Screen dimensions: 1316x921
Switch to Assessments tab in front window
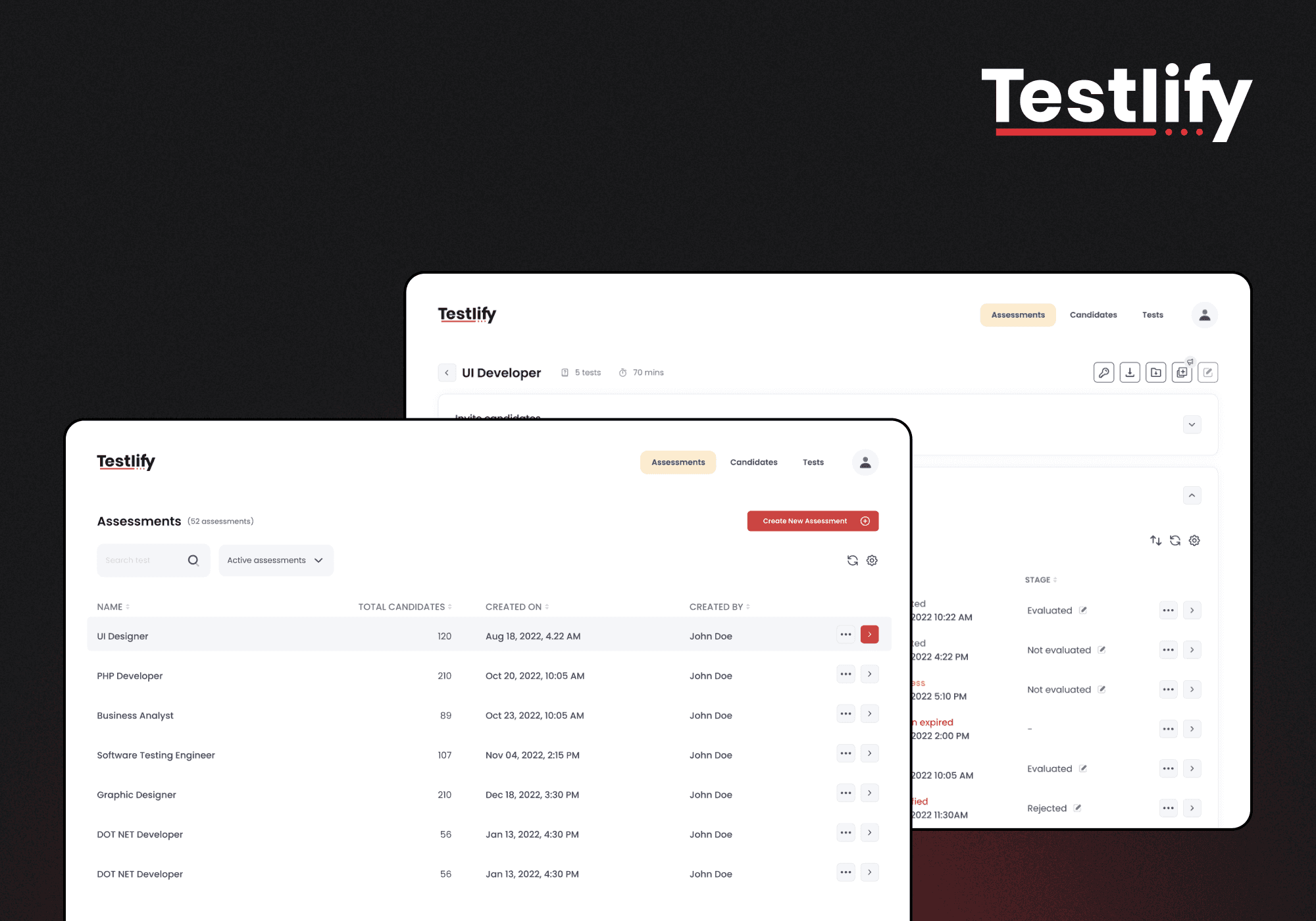pyautogui.click(x=678, y=462)
